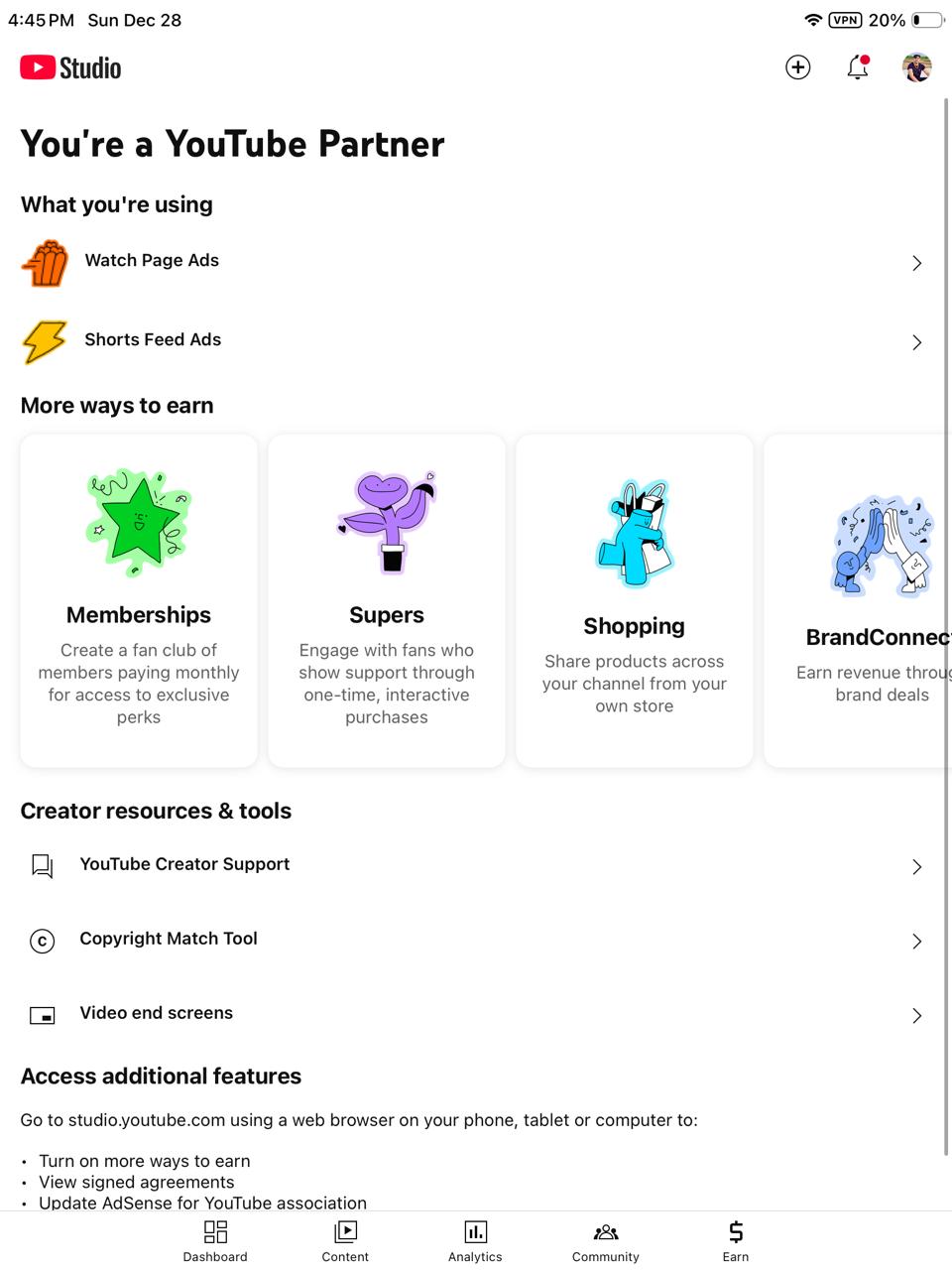Open the Content tab
The width and height of the screenshot is (952, 1270).
[345, 1241]
